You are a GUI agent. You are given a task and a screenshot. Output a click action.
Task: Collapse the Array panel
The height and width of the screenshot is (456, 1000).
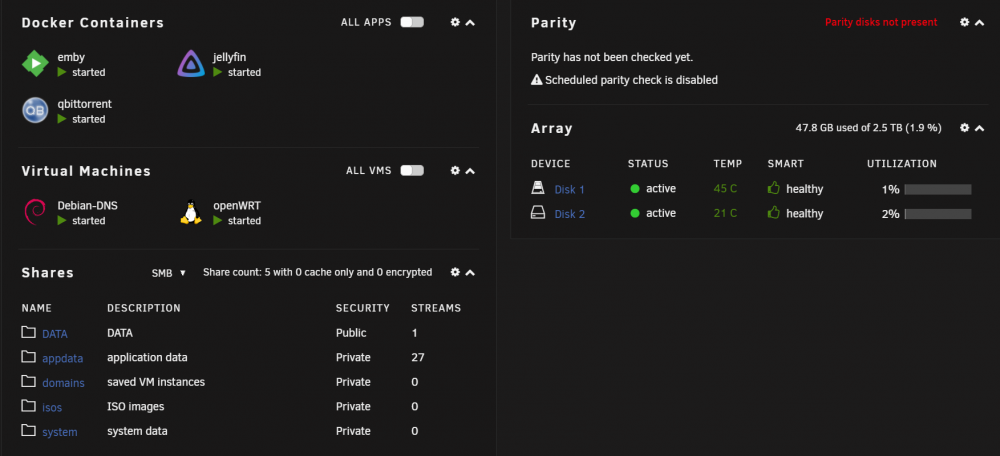[980, 128]
